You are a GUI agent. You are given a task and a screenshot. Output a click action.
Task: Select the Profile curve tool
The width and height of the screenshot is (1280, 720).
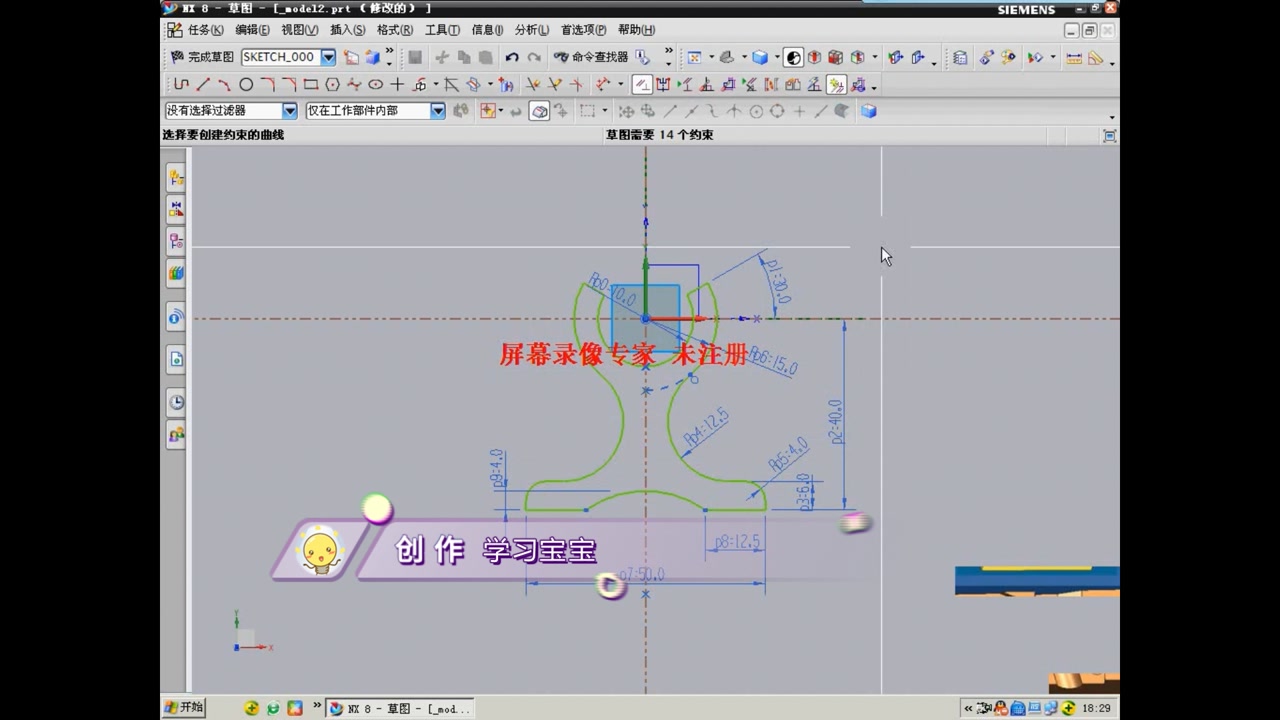coord(181,85)
